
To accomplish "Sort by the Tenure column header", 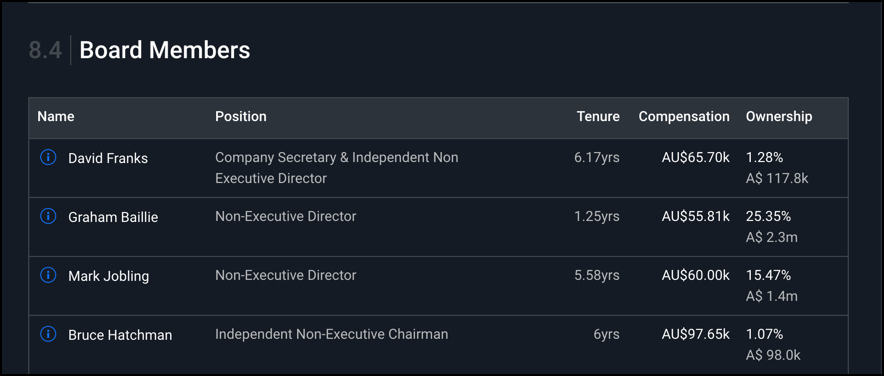I will point(598,117).
